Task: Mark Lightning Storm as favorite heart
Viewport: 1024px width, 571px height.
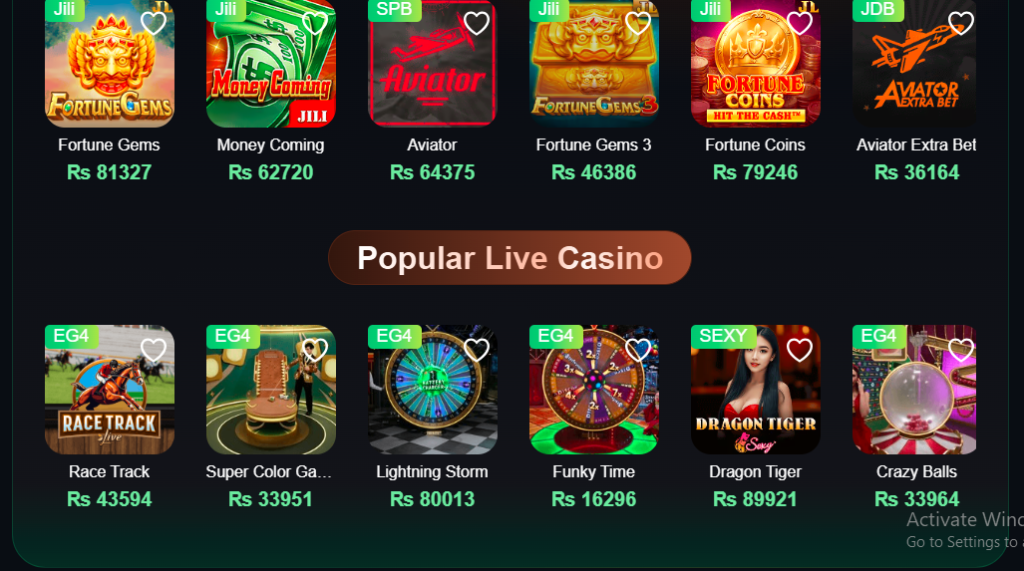Action: [477, 350]
